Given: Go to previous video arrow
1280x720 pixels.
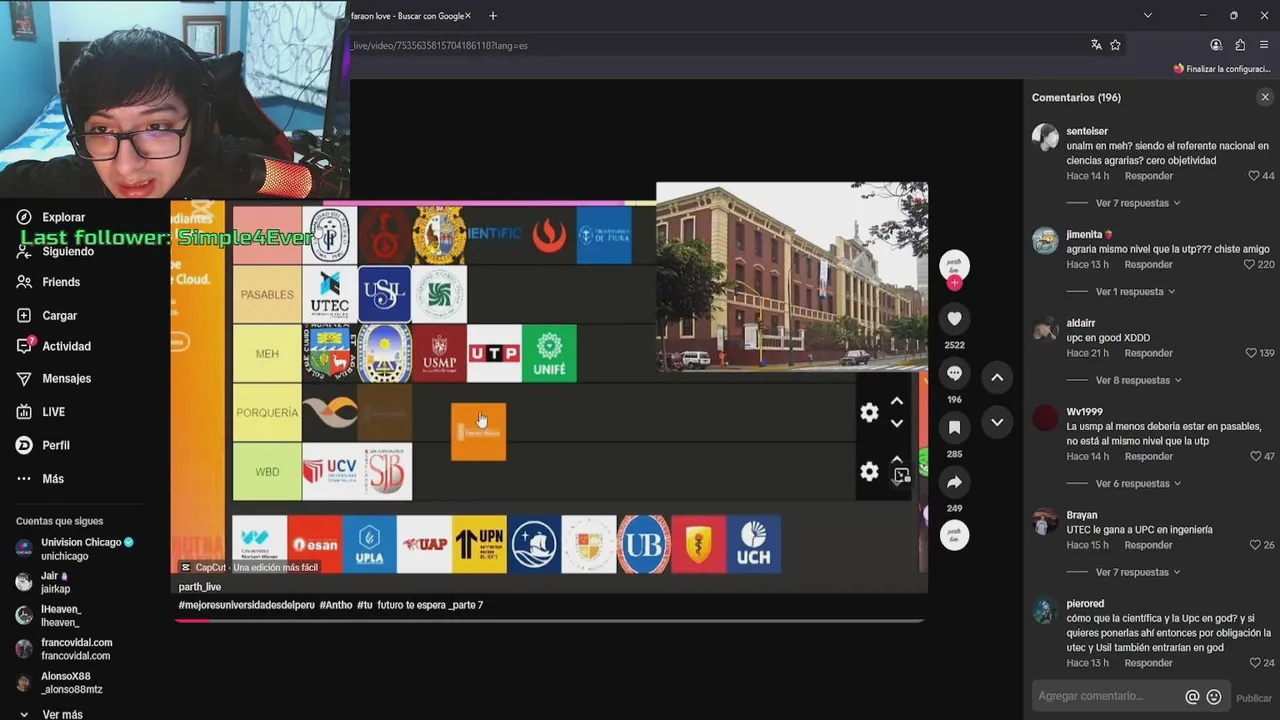Looking at the screenshot, I should (997, 377).
